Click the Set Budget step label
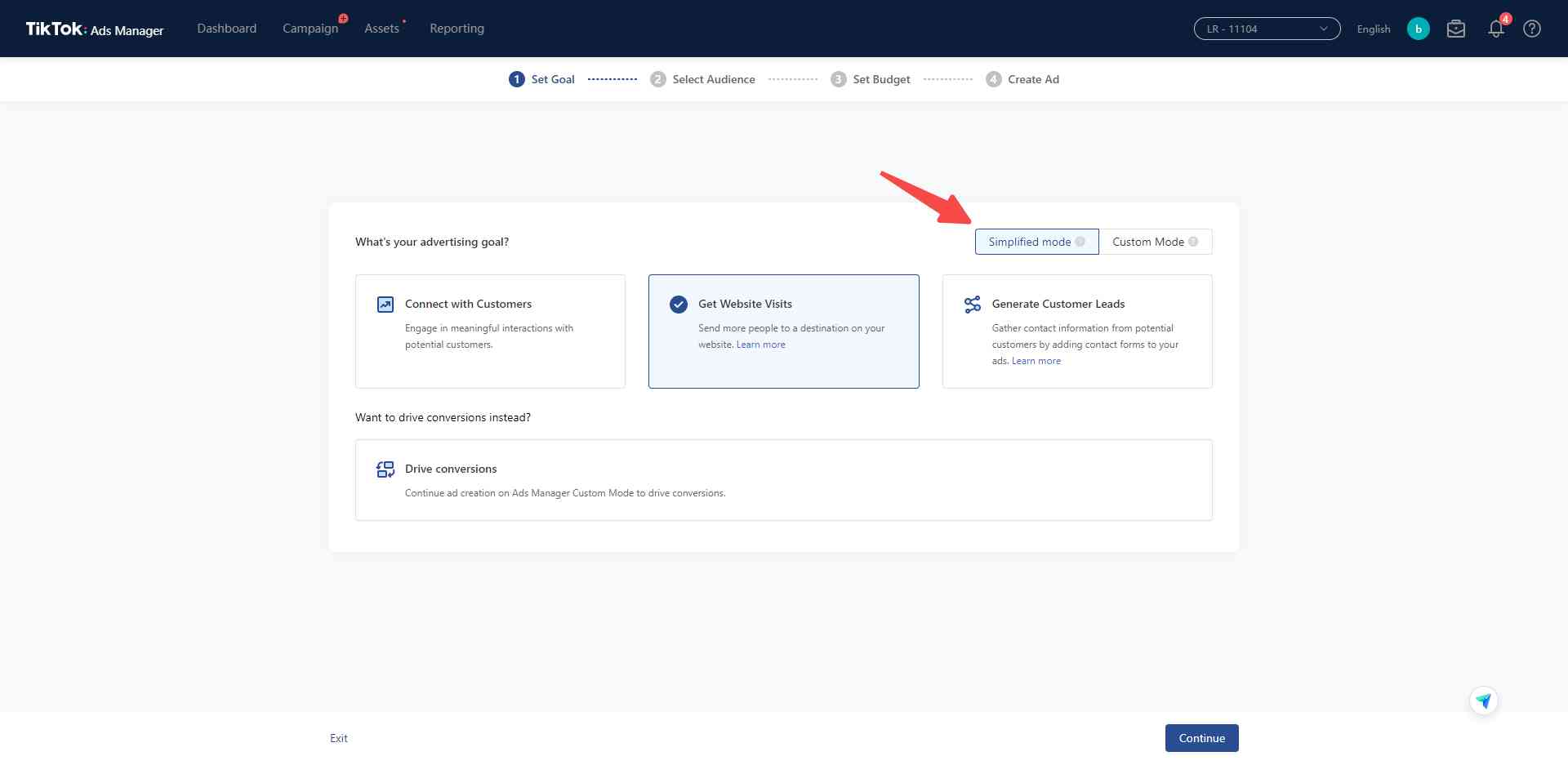Viewport: 1568px width, 765px height. click(881, 79)
